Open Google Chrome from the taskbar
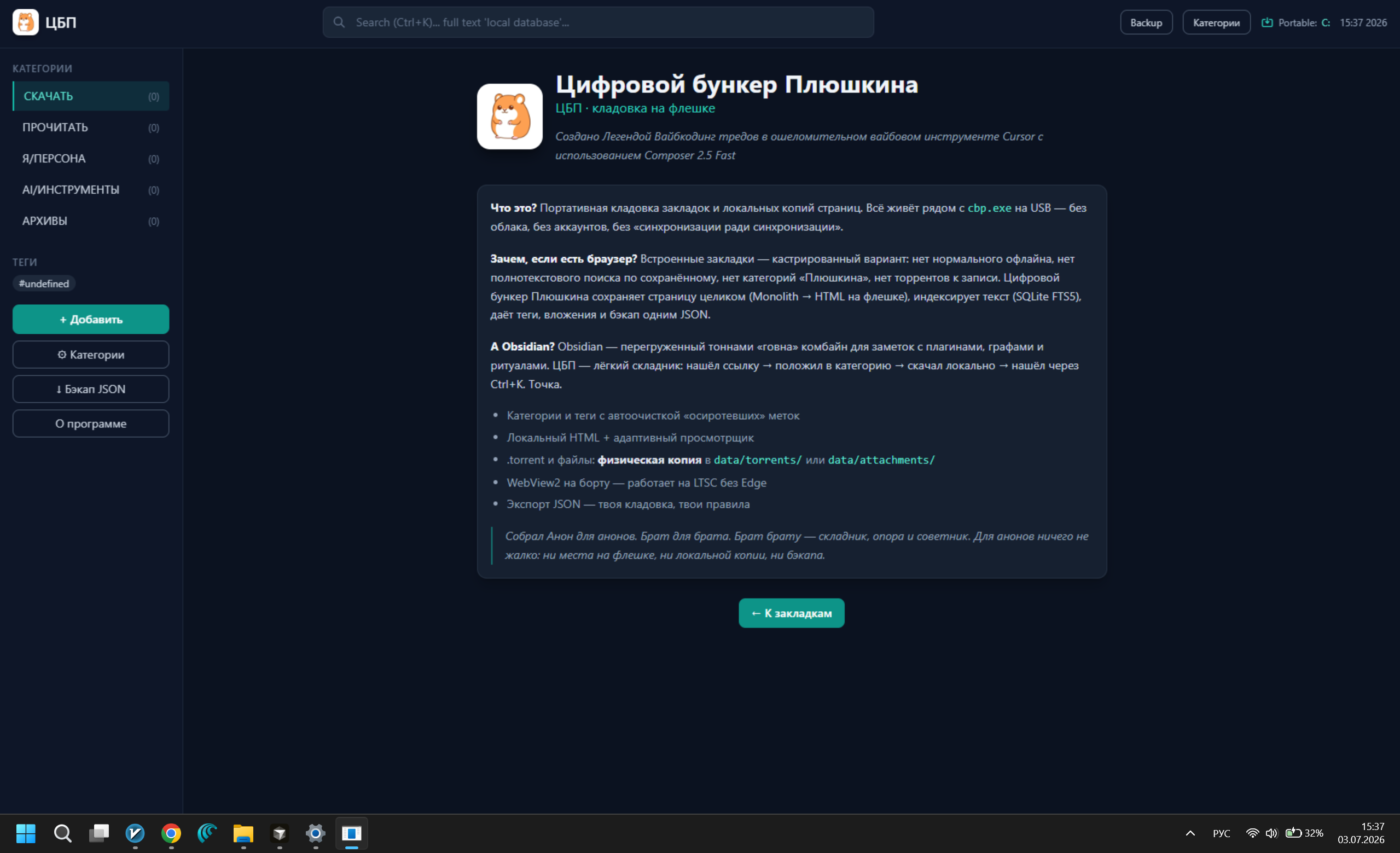Viewport: 1400px width, 853px height. coord(171,833)
